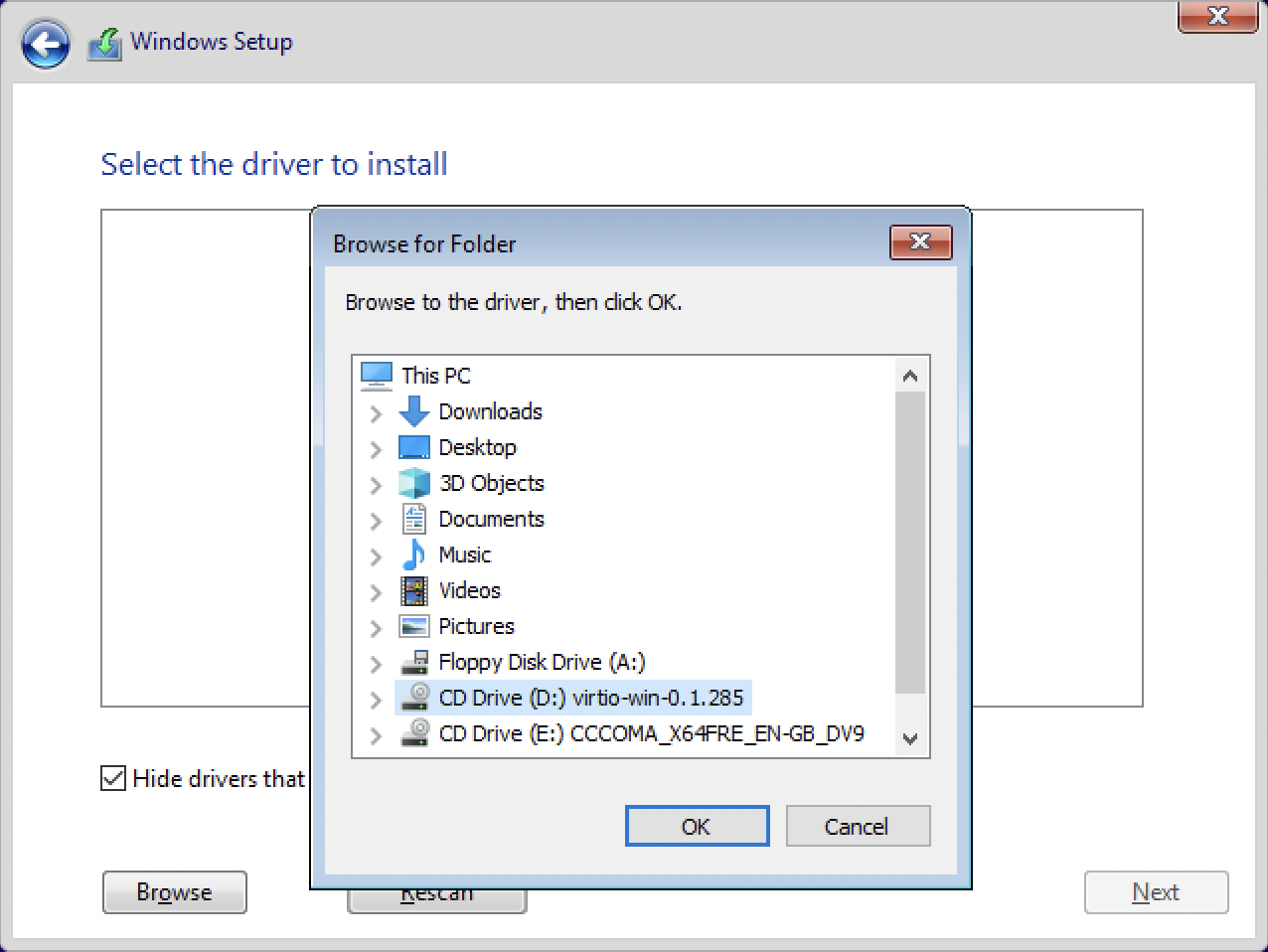Click the folder tree scroll-down arrow
The height and width of the screenshot is (952, 1268).
(x=909, y=738)
